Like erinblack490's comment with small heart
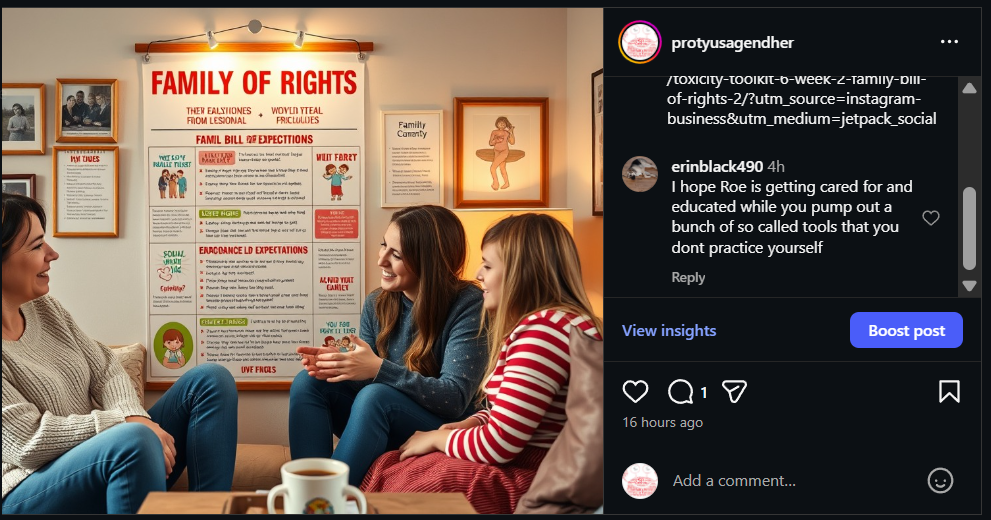 [x=931, y=218]
